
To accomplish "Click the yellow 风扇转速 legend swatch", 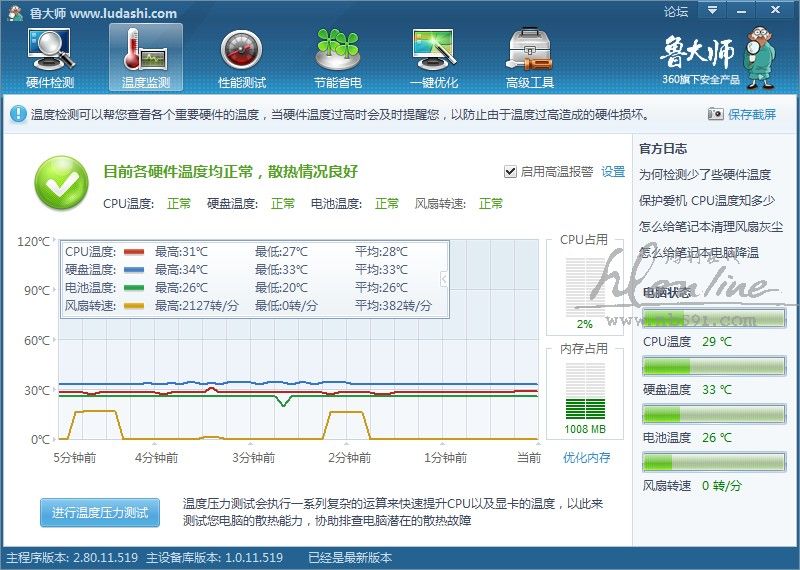I will [x=134, y=306].
